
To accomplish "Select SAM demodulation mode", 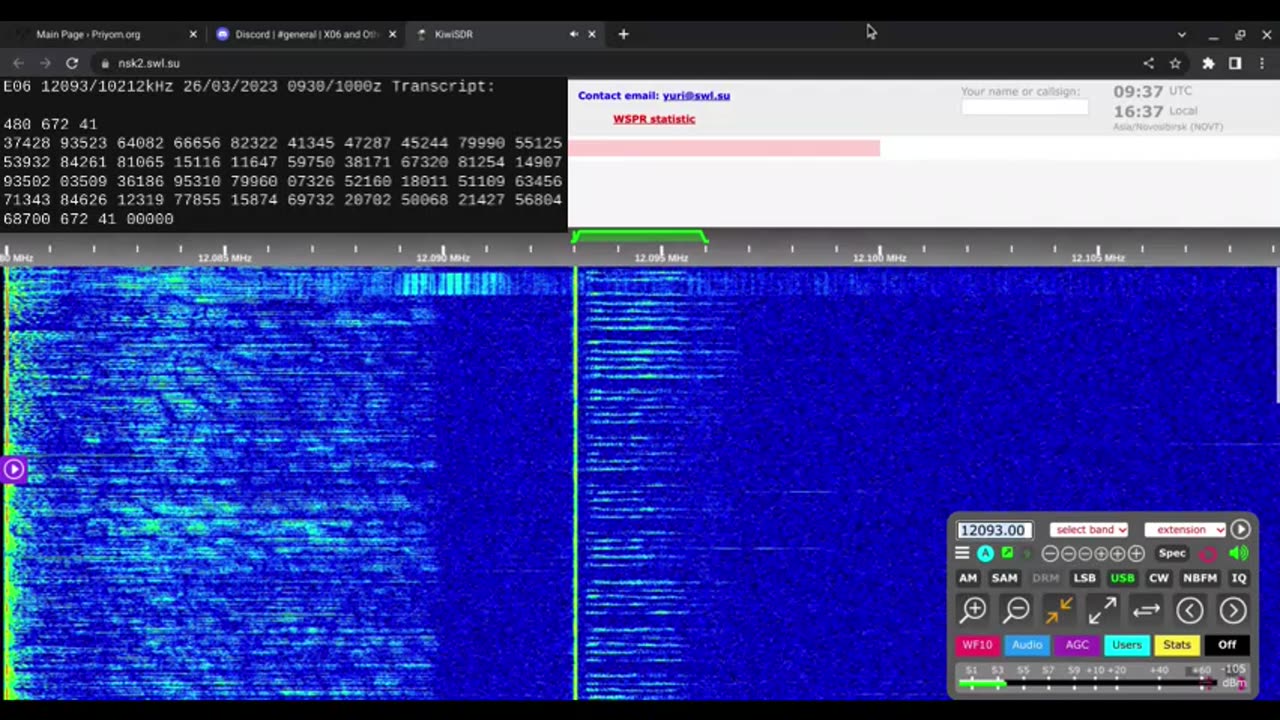I will [1004, 578].
